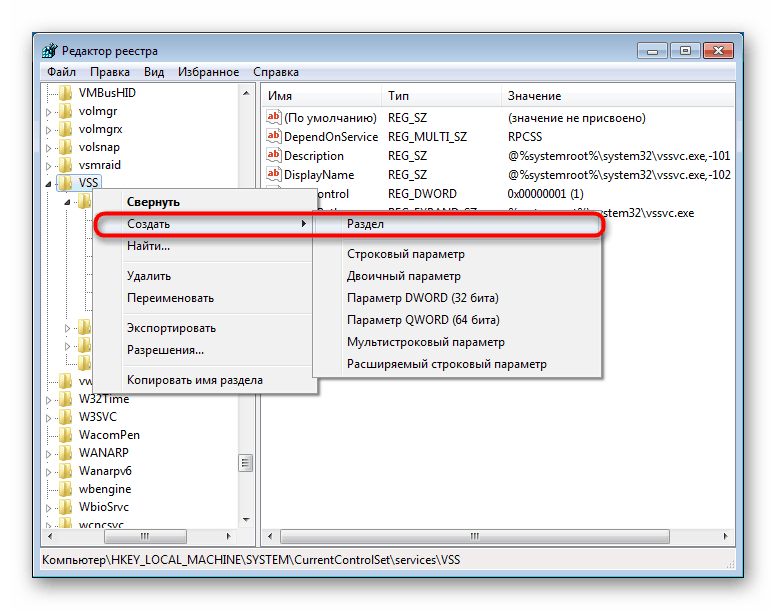Select the (По умолчанию) value name
The image size is (776, 610).
[330, 118]
